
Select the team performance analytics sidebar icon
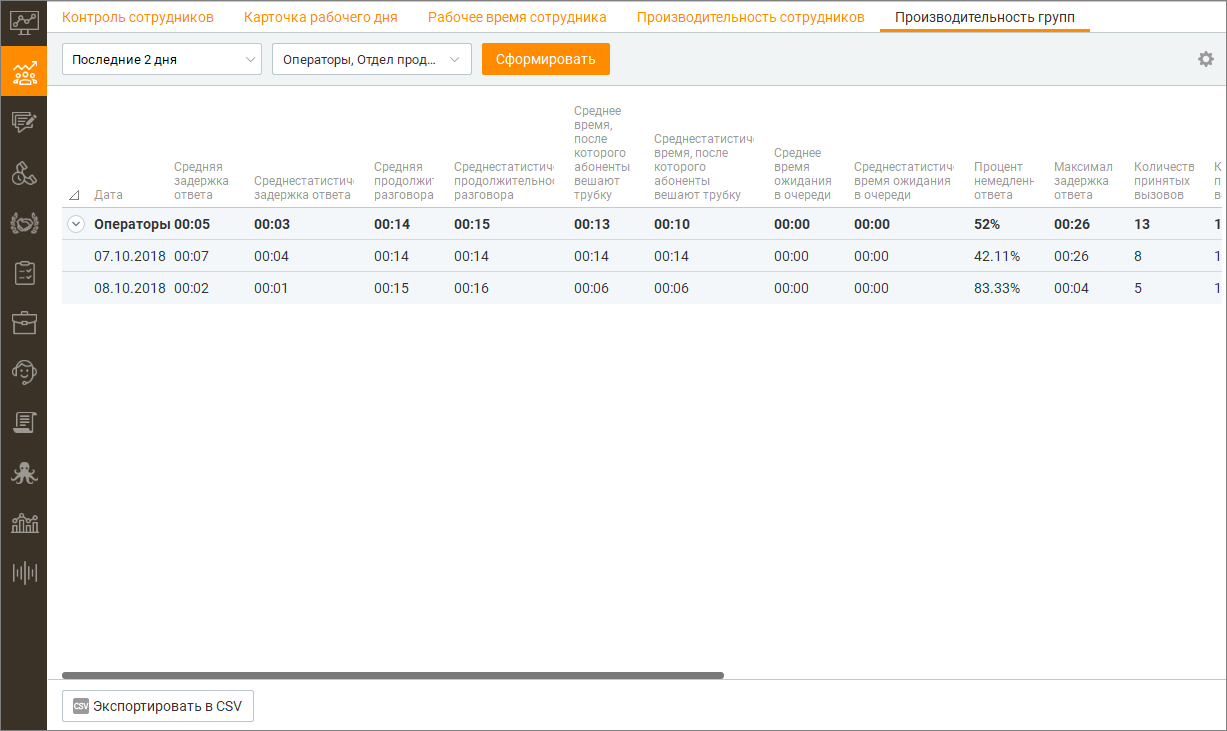pyautogui.click(x=23, y=72)
